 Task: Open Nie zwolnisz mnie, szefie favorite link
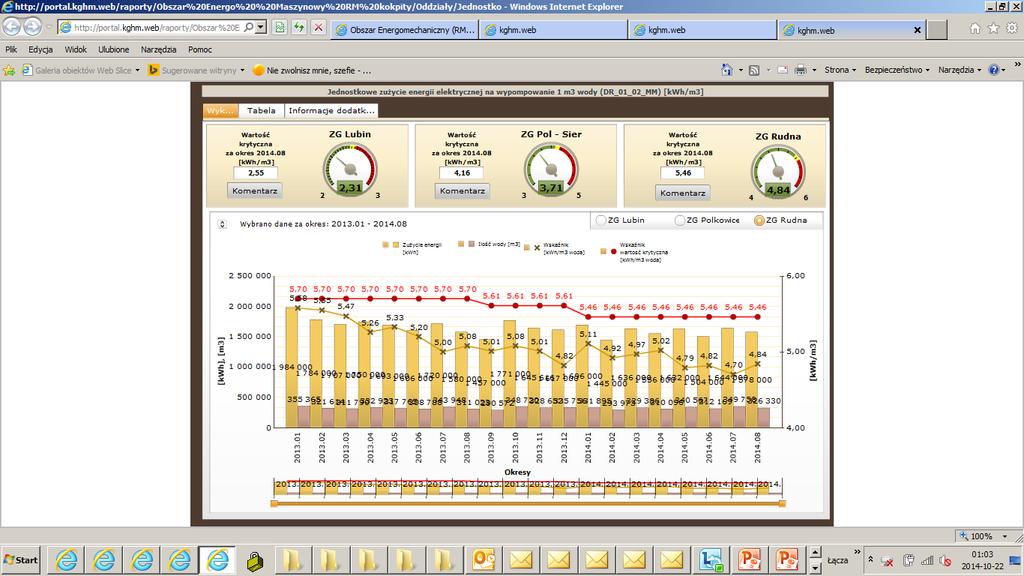312,70
